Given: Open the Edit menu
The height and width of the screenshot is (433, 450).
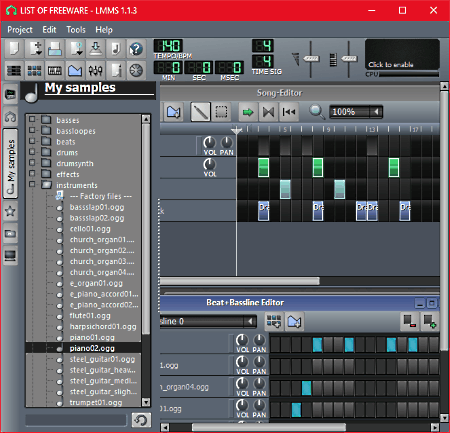Looking at the screenshot, I should (x=49, y=30).
